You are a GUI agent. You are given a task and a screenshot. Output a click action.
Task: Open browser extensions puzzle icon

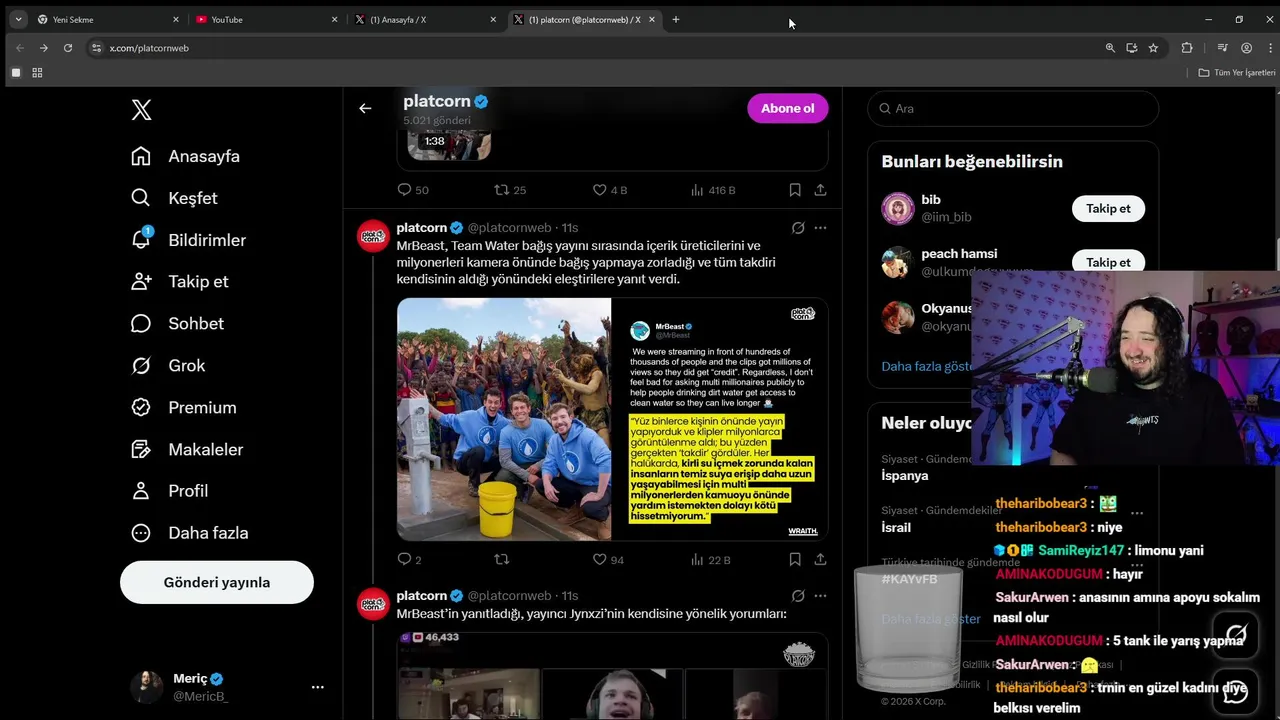[1187, 48]
